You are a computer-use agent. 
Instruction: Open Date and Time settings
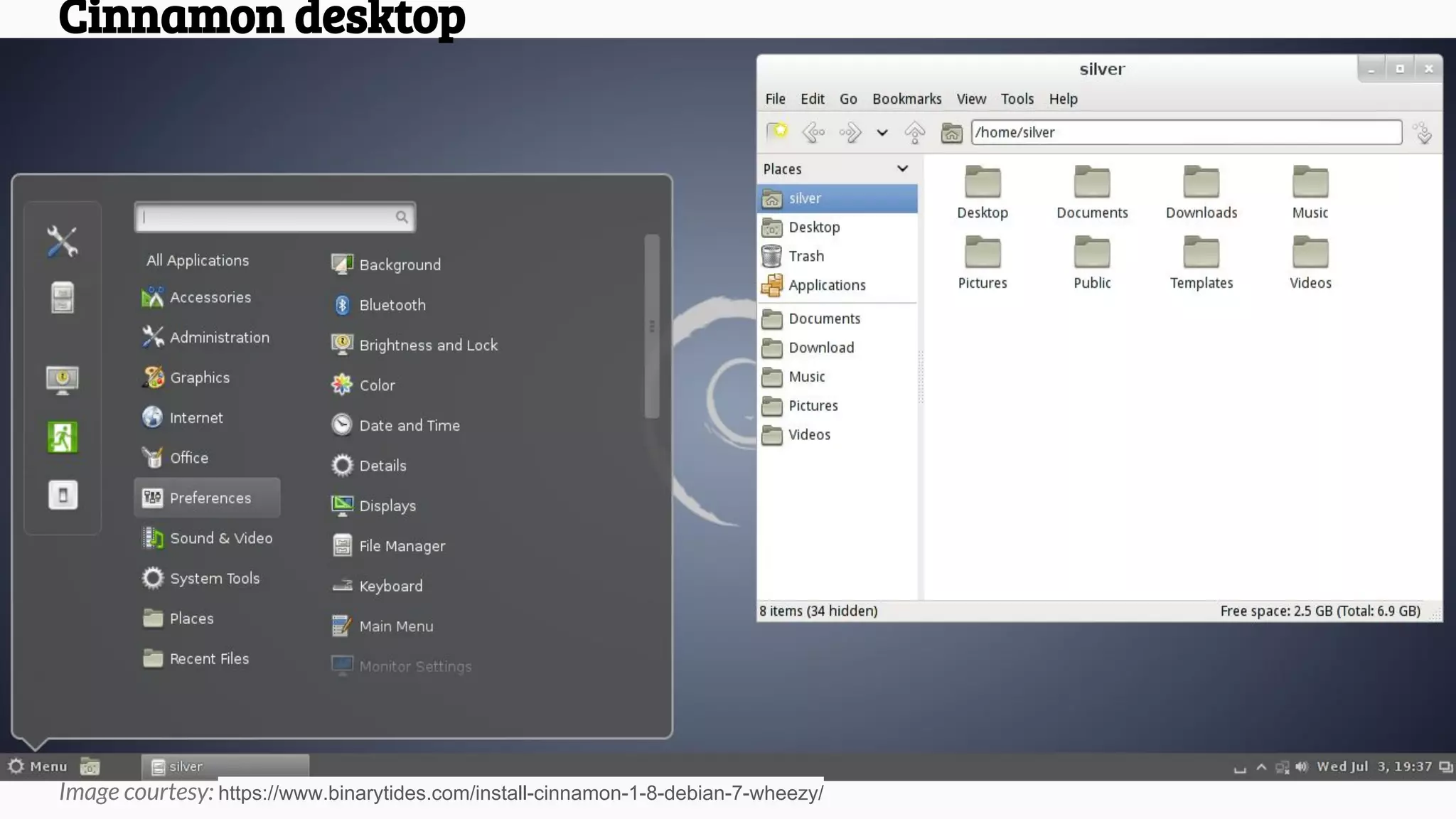tap(396, 425)
